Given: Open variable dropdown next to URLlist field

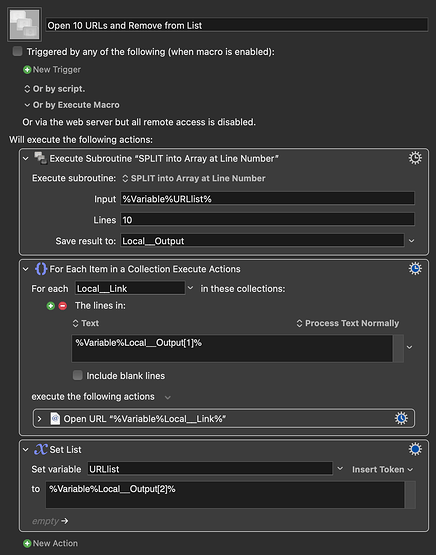Looking at the screenshot, I should tap(340, 469).
